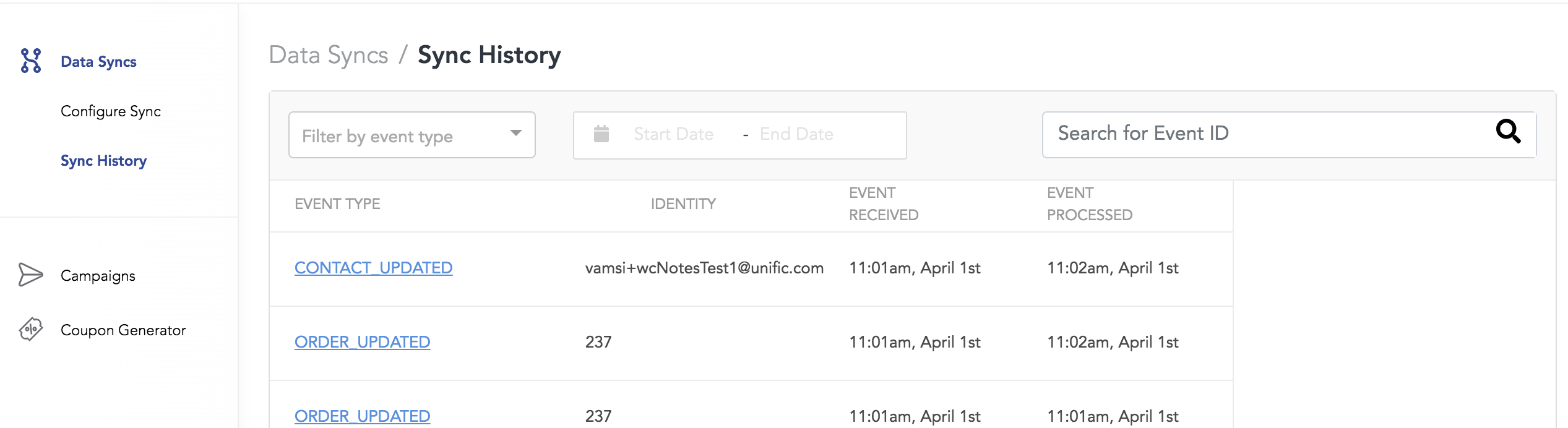Open the last ORDER_UPDATED event link
Image resolution: width=1568 pixels, height=428 pixels.
coord(363,416)
